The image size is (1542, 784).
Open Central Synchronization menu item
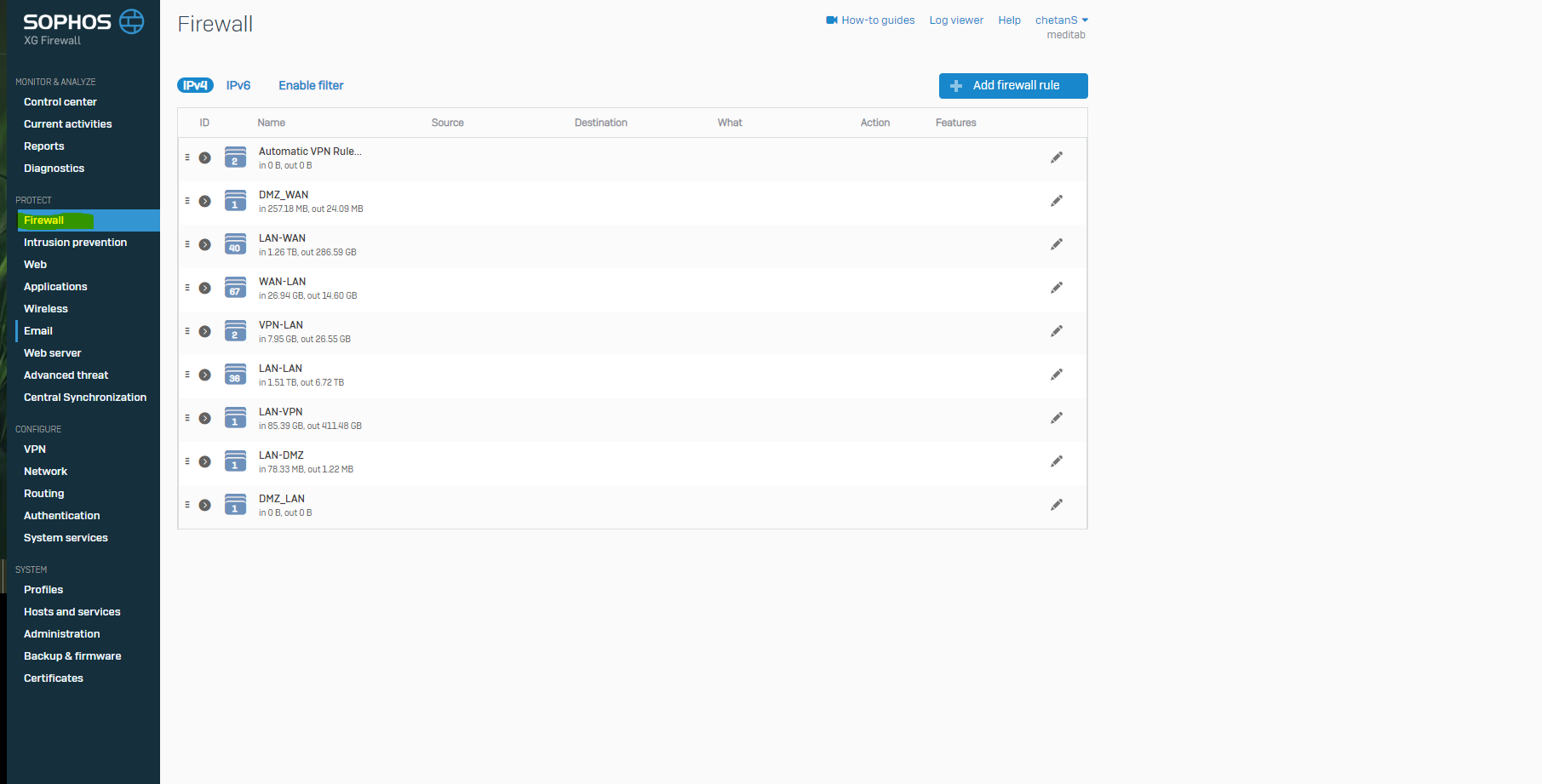pyautogui.click(x=85, y=398)
